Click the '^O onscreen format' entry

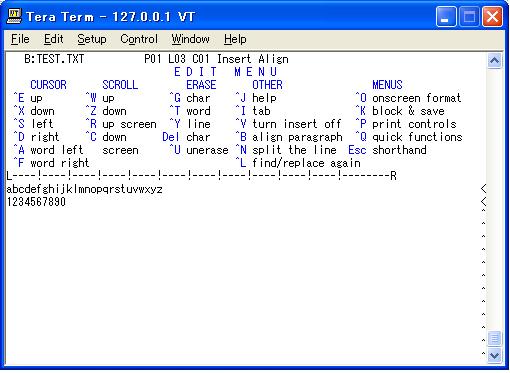pos(408,98)
